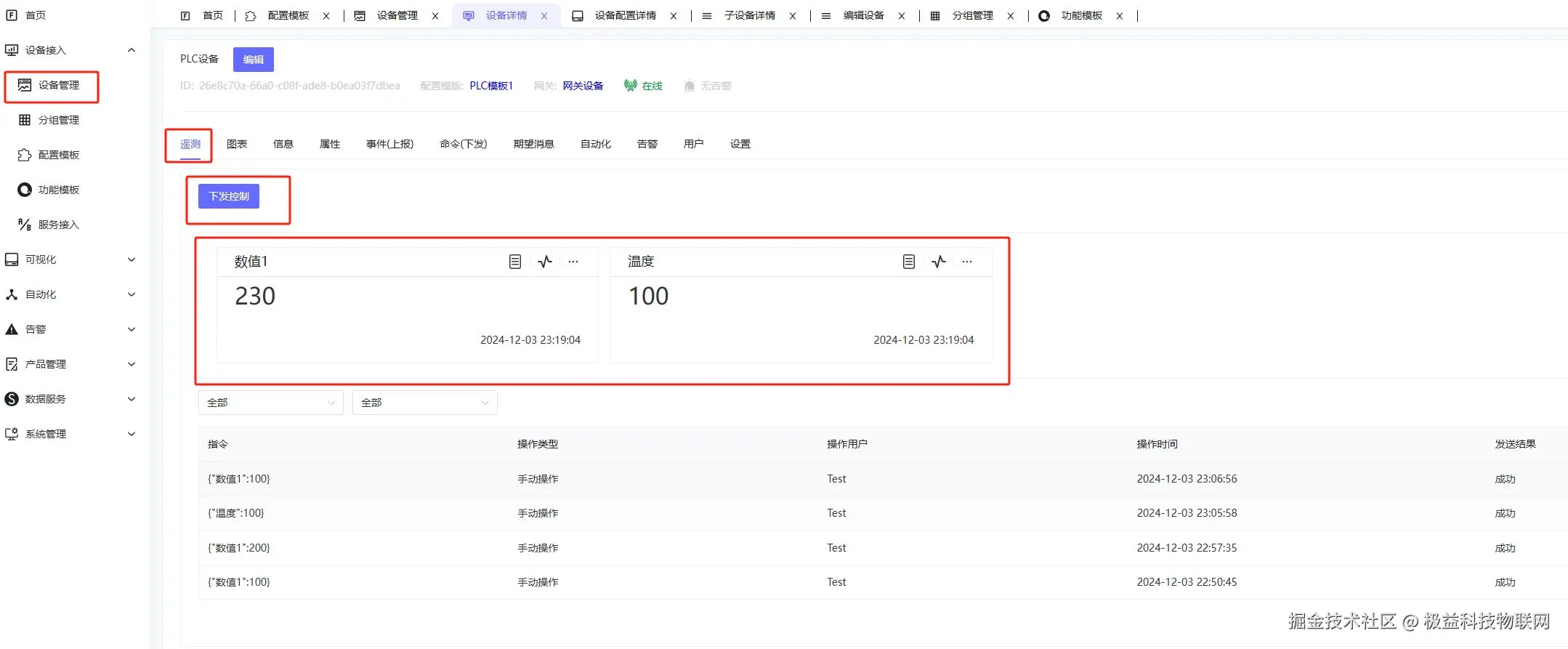Open trend chart icon on 数值1 card
The image size is (1568, 649).
click(545, 262)
